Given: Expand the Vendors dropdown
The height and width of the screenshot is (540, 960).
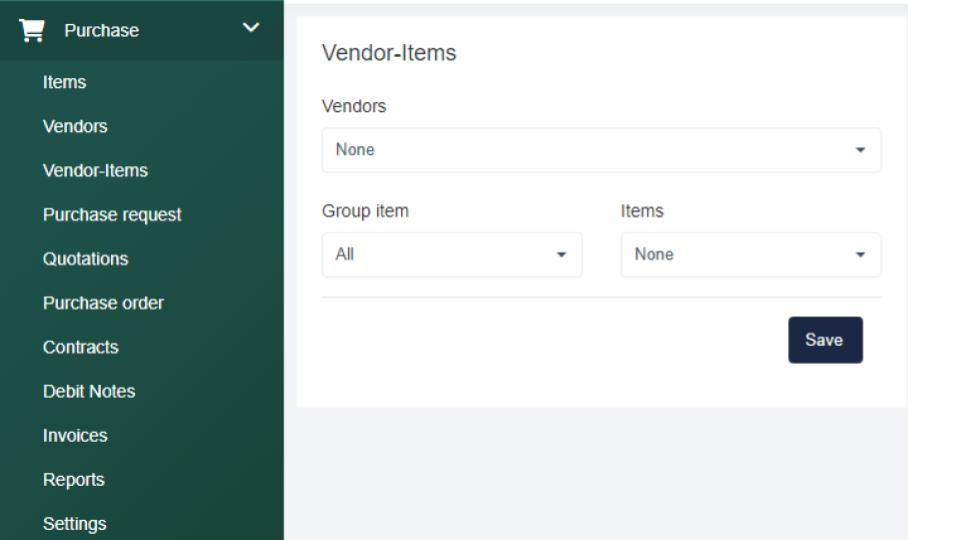Looking at the screenshot, I should [x=600, y=150].
